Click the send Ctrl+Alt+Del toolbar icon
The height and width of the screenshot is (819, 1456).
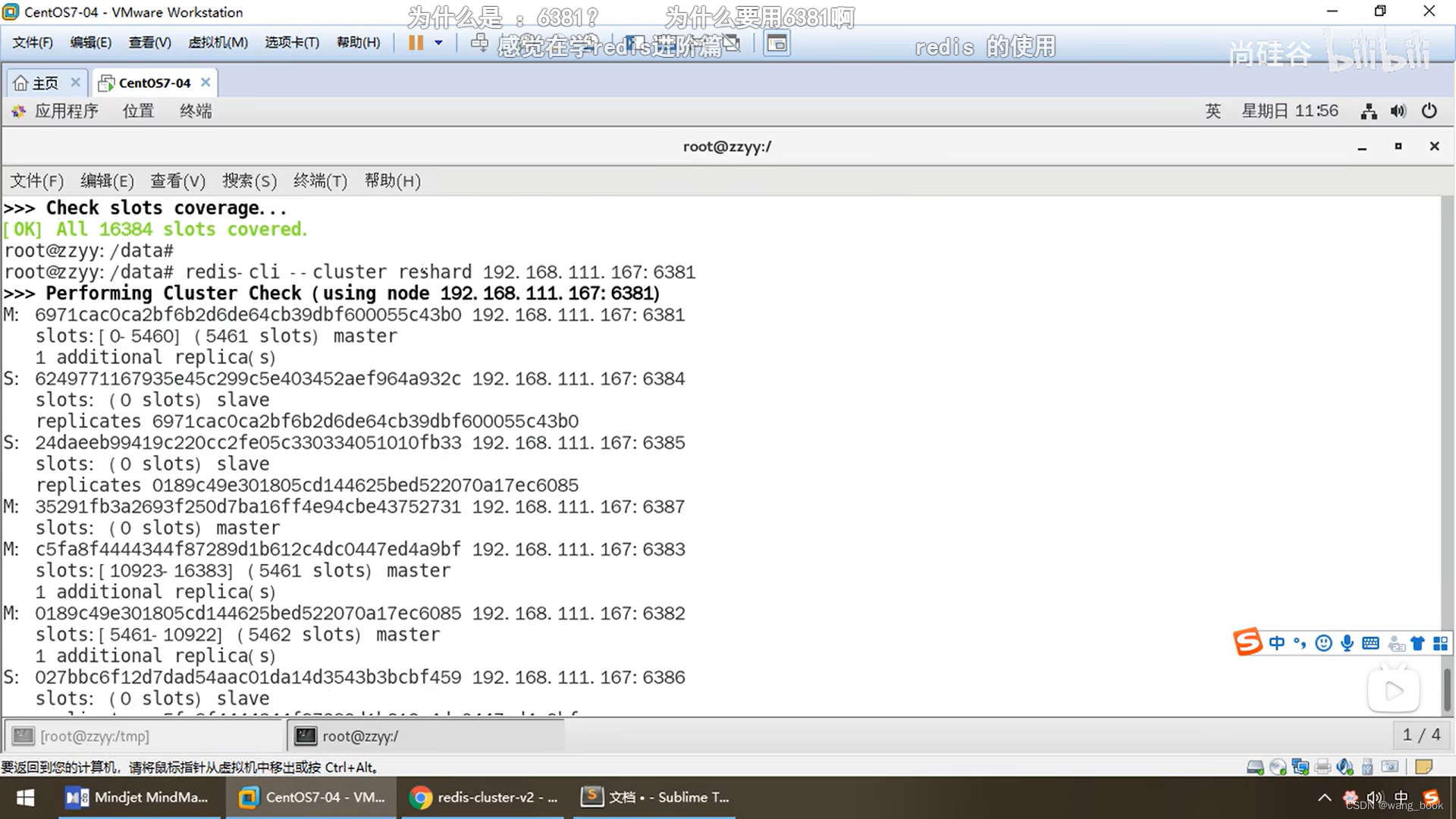pos(479,43)
